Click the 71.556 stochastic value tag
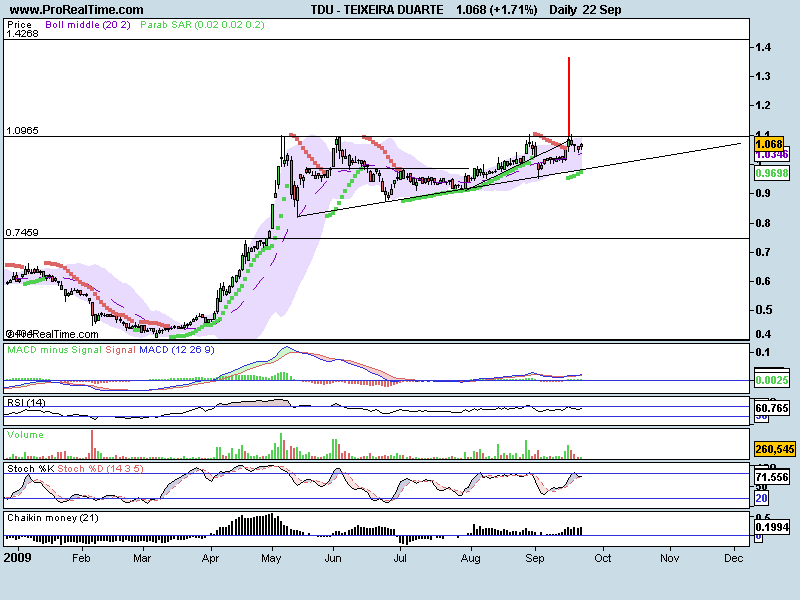800x600 pixels. click(x=772, y=478)
